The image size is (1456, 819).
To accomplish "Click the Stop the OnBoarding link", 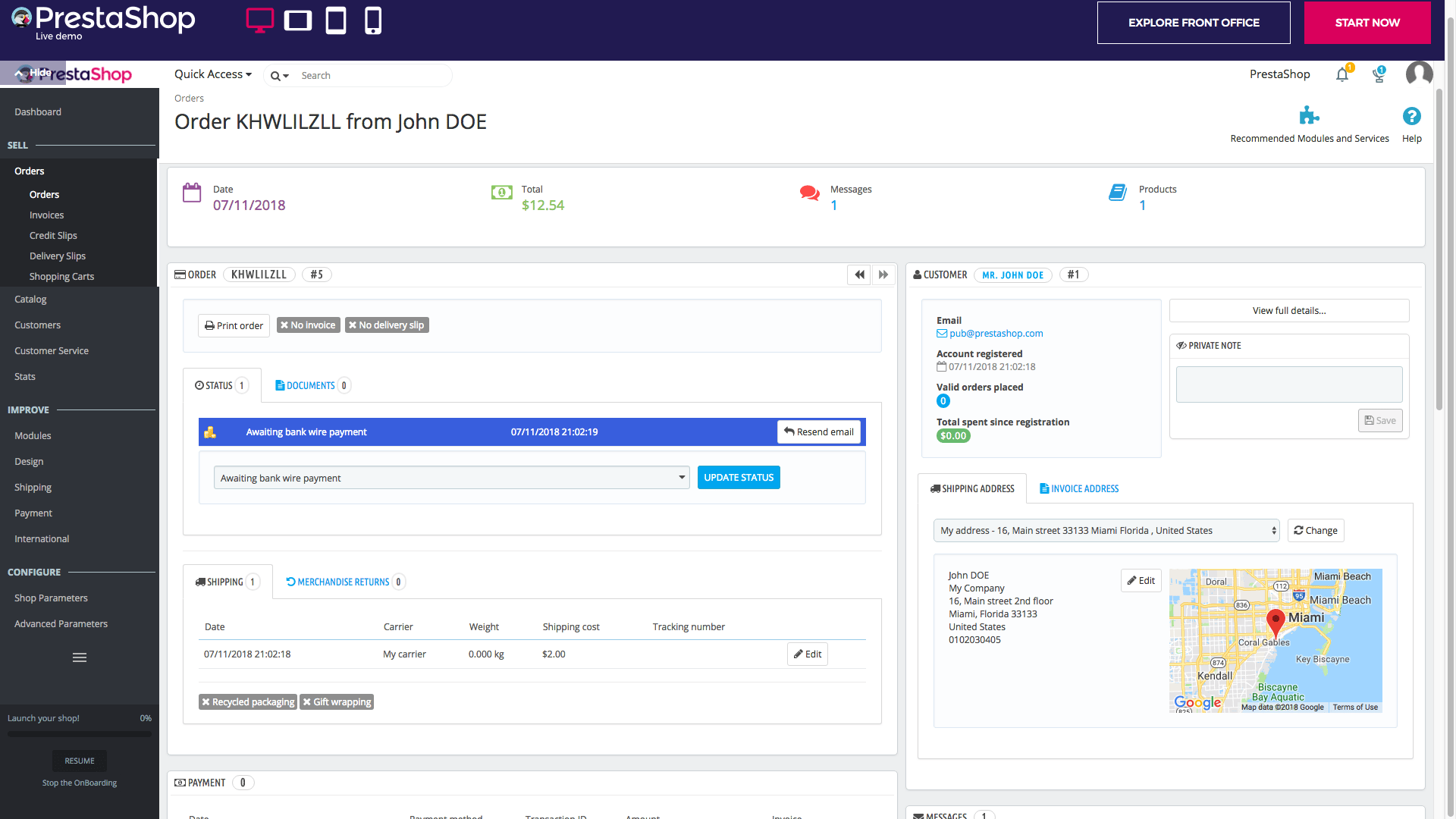I will [80, 783].
